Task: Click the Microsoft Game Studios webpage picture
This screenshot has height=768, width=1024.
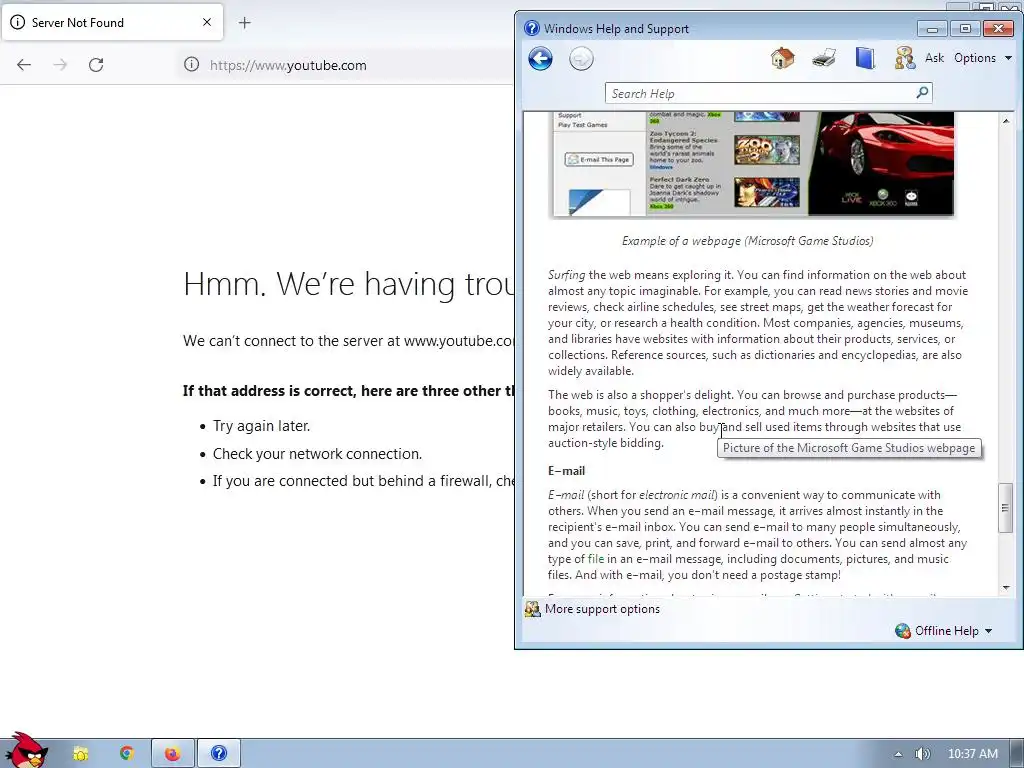Action: click(752, 164)
